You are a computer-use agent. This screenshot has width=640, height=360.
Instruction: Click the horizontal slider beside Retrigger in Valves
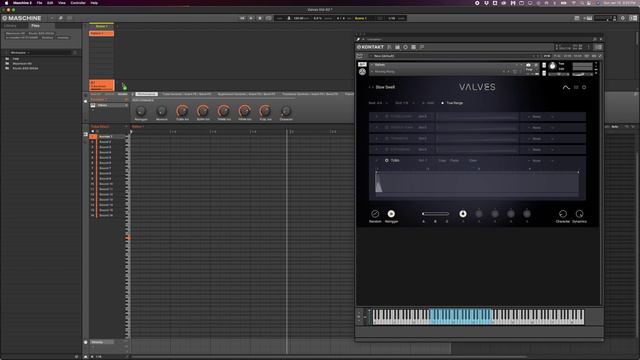[x=436, y=213]
